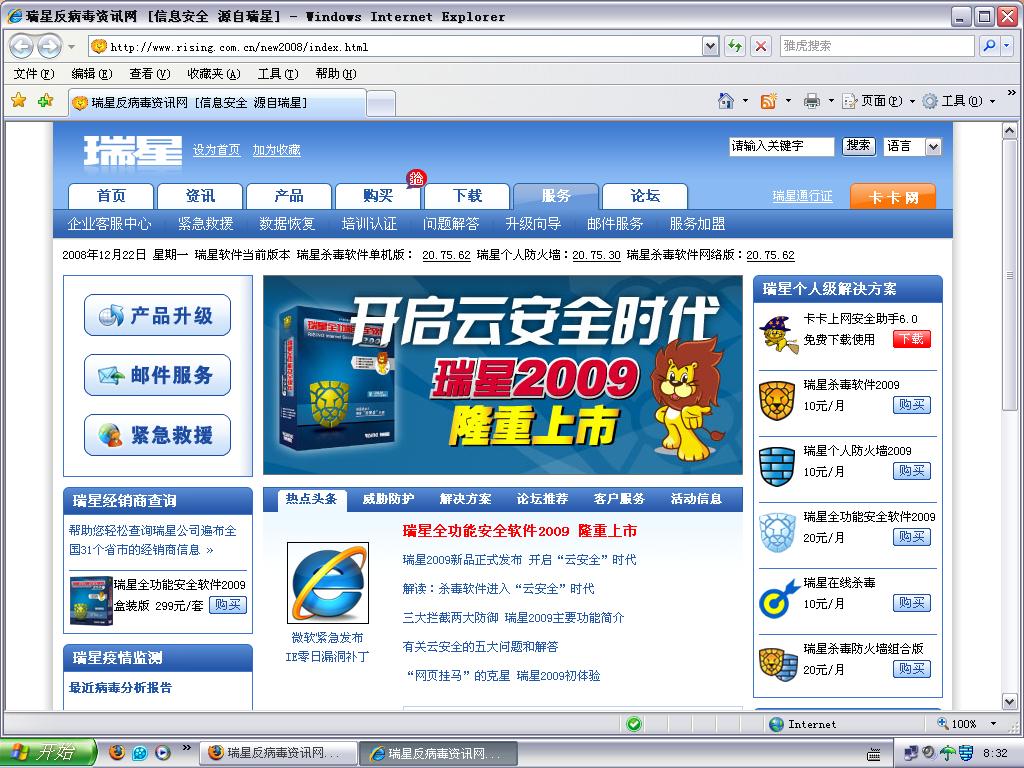
Task: Click Add to Favorites icon
Action: [45, 100]
